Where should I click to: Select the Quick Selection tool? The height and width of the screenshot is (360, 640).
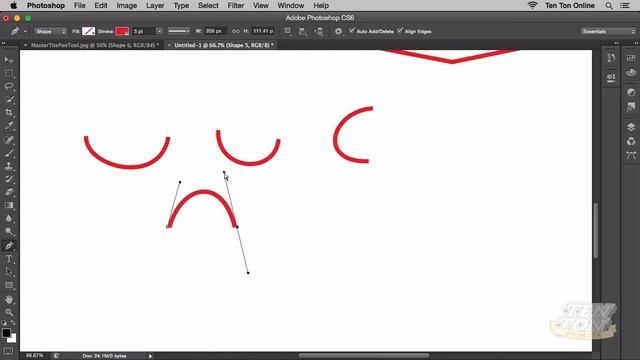tap(9, 100)
